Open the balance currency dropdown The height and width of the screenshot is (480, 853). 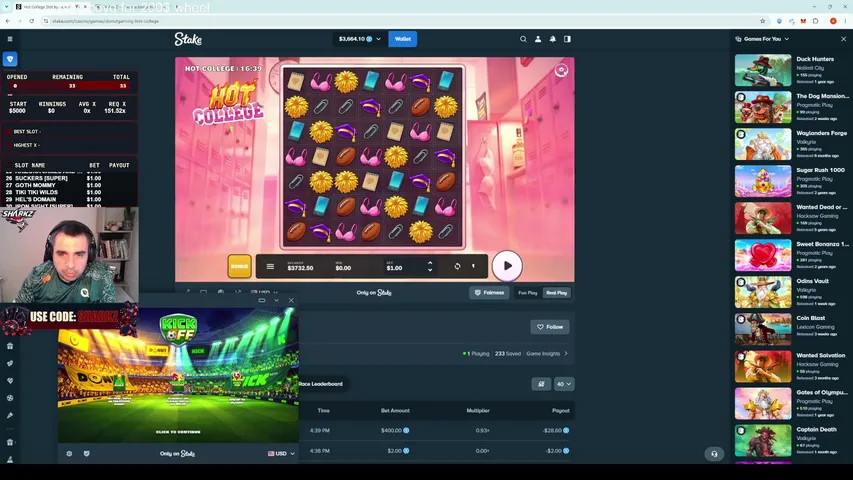(360, 39)
